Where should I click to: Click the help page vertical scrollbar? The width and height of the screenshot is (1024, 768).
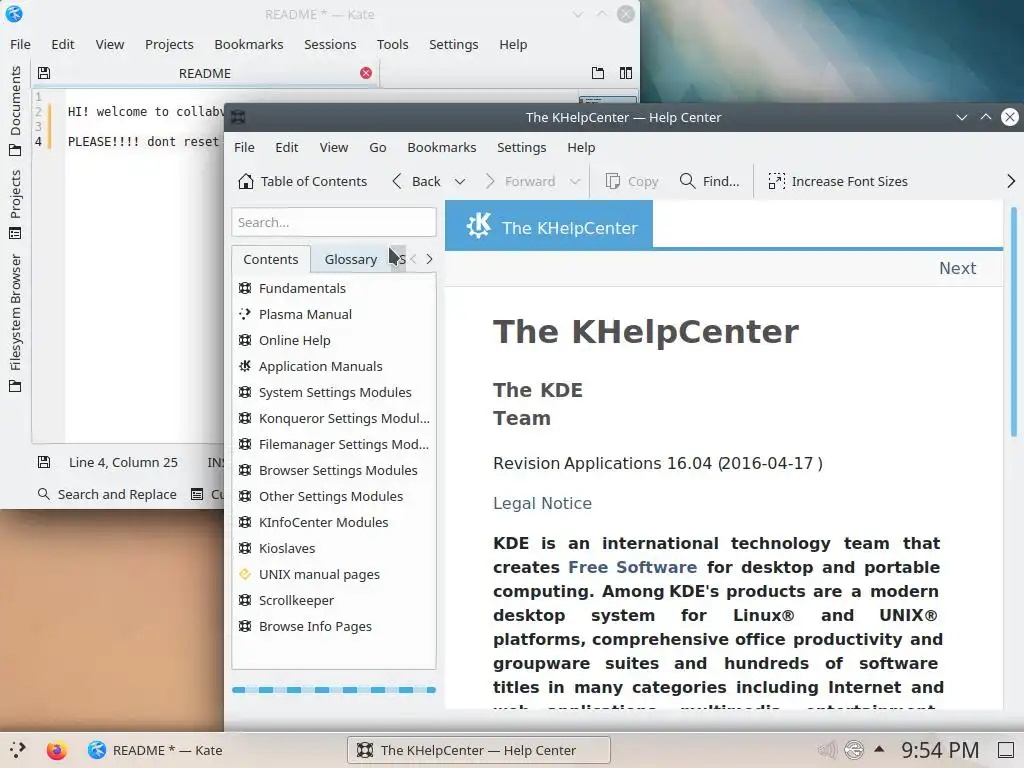coord(1014,322)
